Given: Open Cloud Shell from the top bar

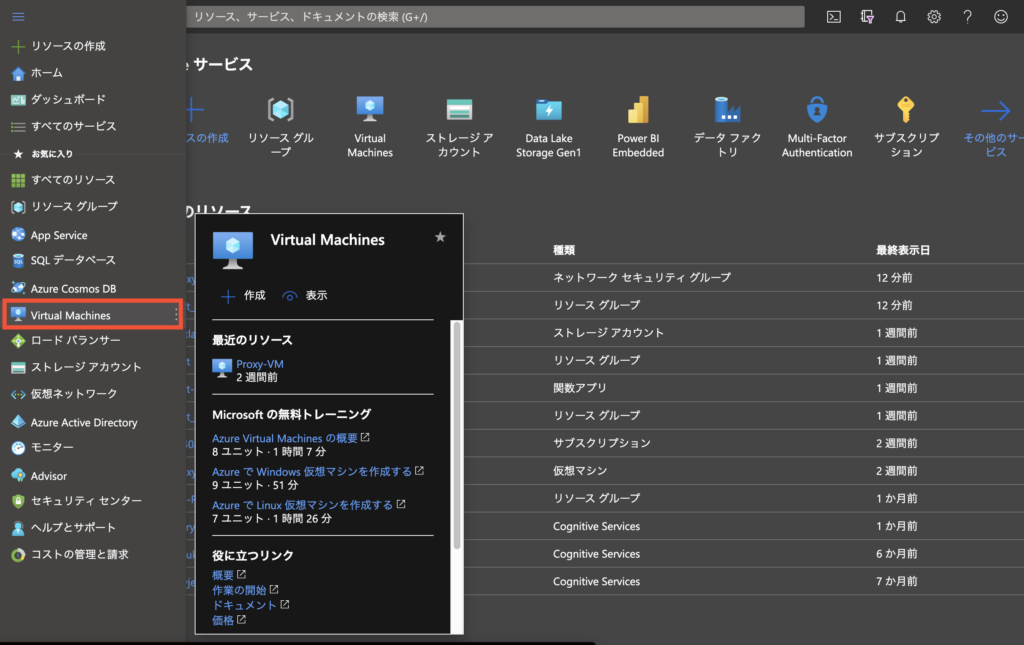Looking at the screenshot, I should click(833, 17).
